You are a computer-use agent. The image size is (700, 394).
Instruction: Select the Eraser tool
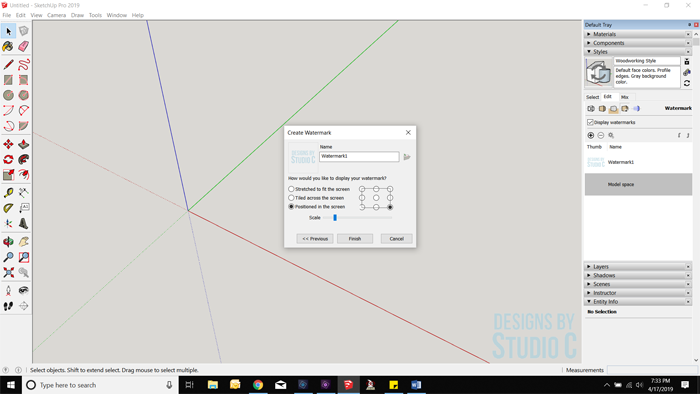pyautogui.click(x=24, y=46)
